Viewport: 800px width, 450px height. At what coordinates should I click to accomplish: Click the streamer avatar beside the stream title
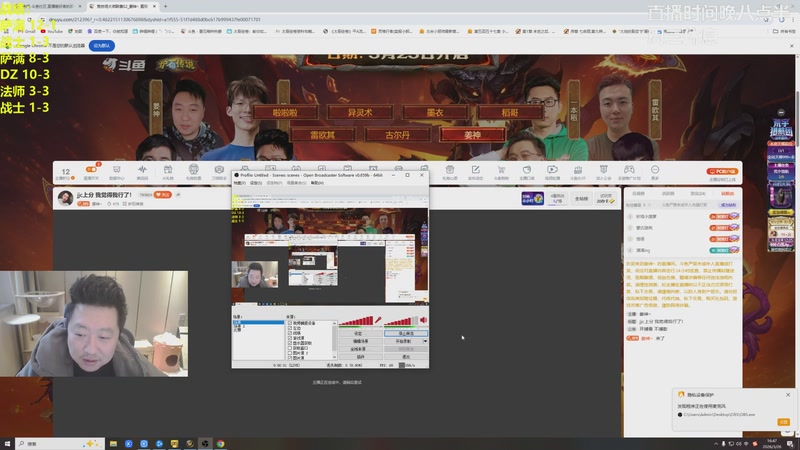pos(65,198)
